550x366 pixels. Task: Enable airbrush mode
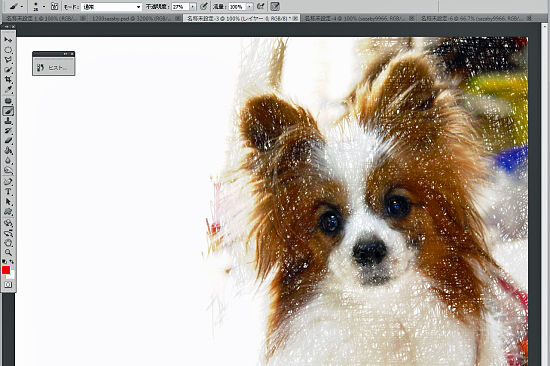pos(261,6)
